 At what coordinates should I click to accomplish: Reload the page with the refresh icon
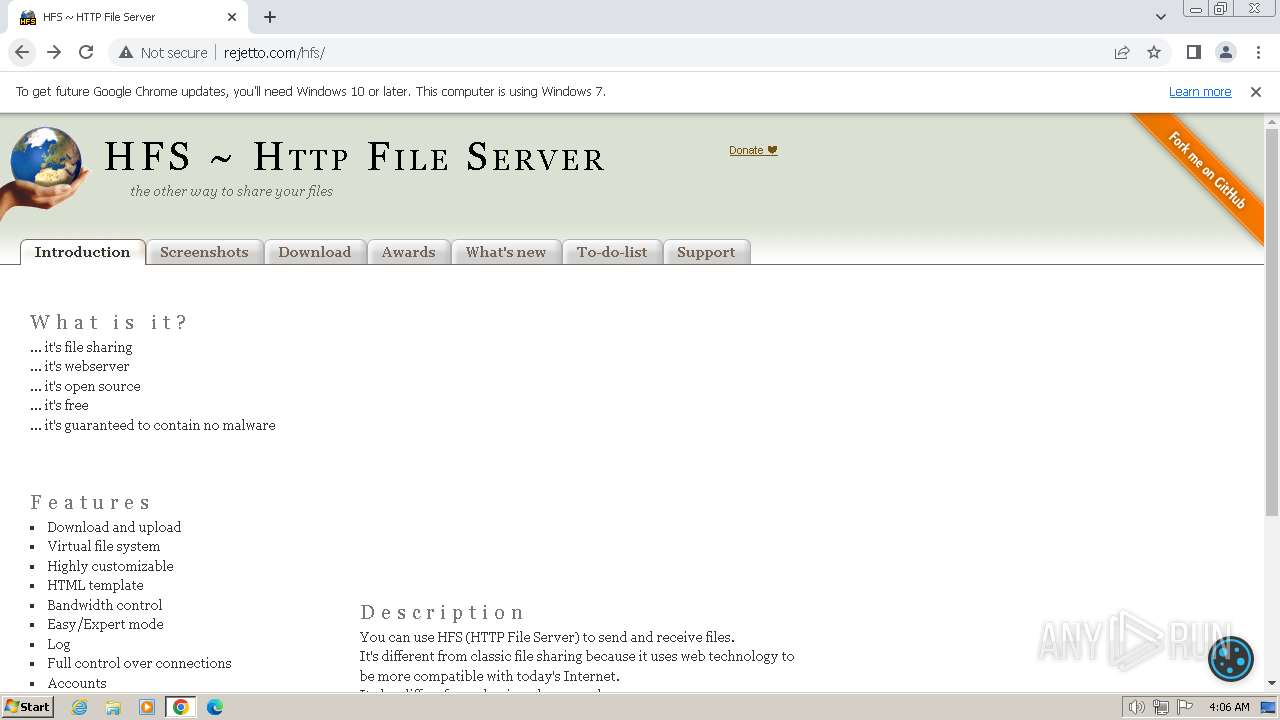tap(86, 52)
